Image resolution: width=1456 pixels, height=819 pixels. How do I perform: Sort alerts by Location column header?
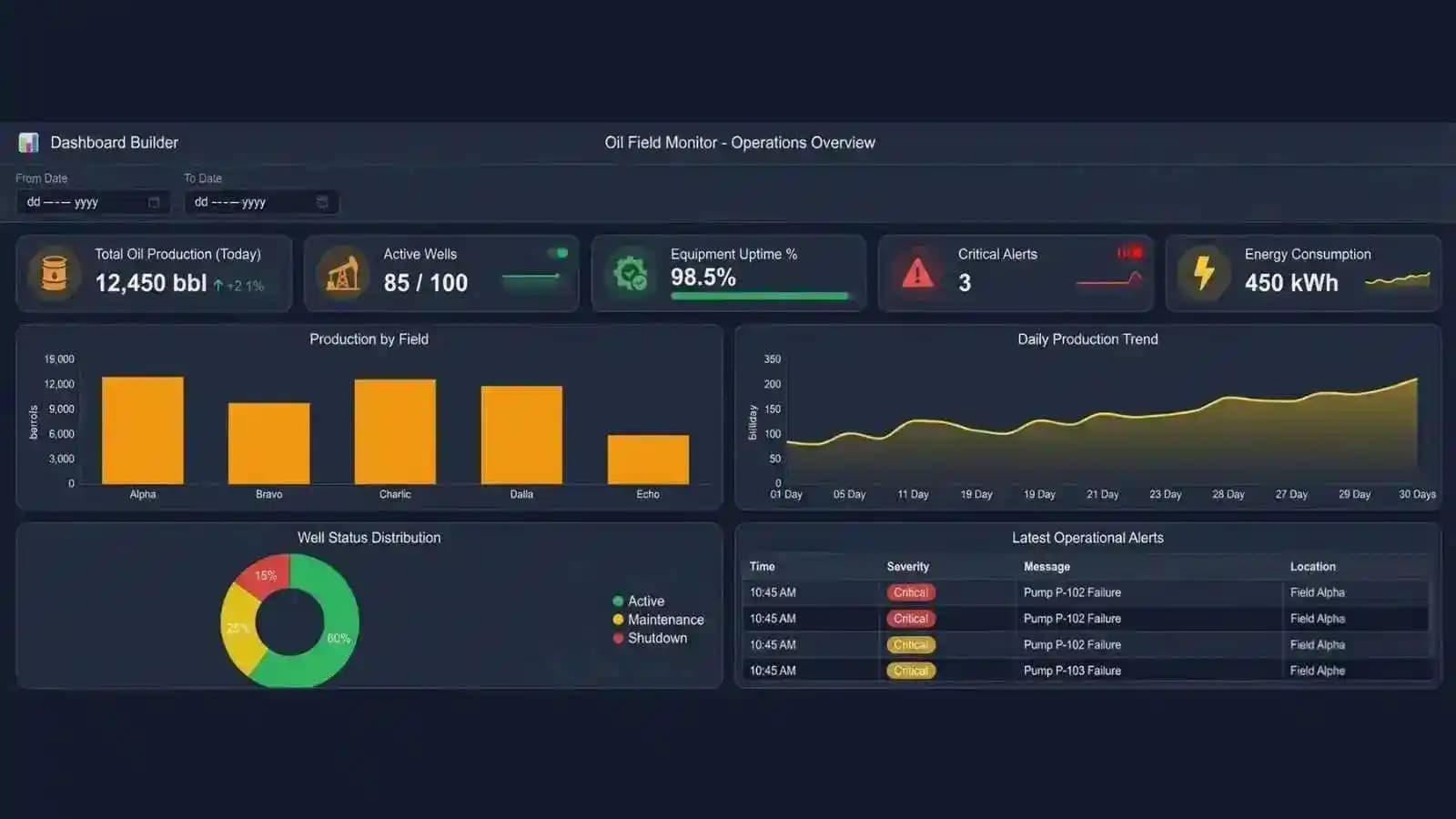point(1313,566)
